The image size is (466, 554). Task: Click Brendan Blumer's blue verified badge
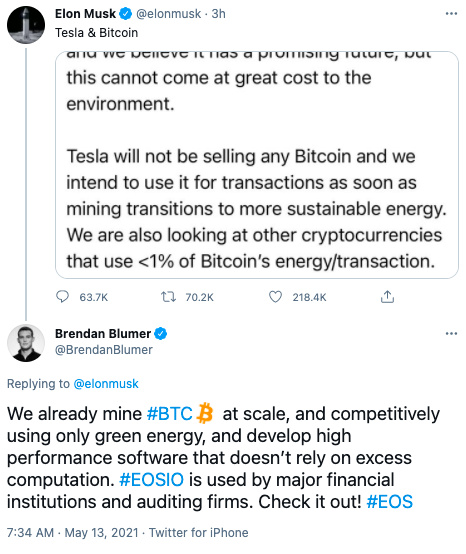[161, 334]
